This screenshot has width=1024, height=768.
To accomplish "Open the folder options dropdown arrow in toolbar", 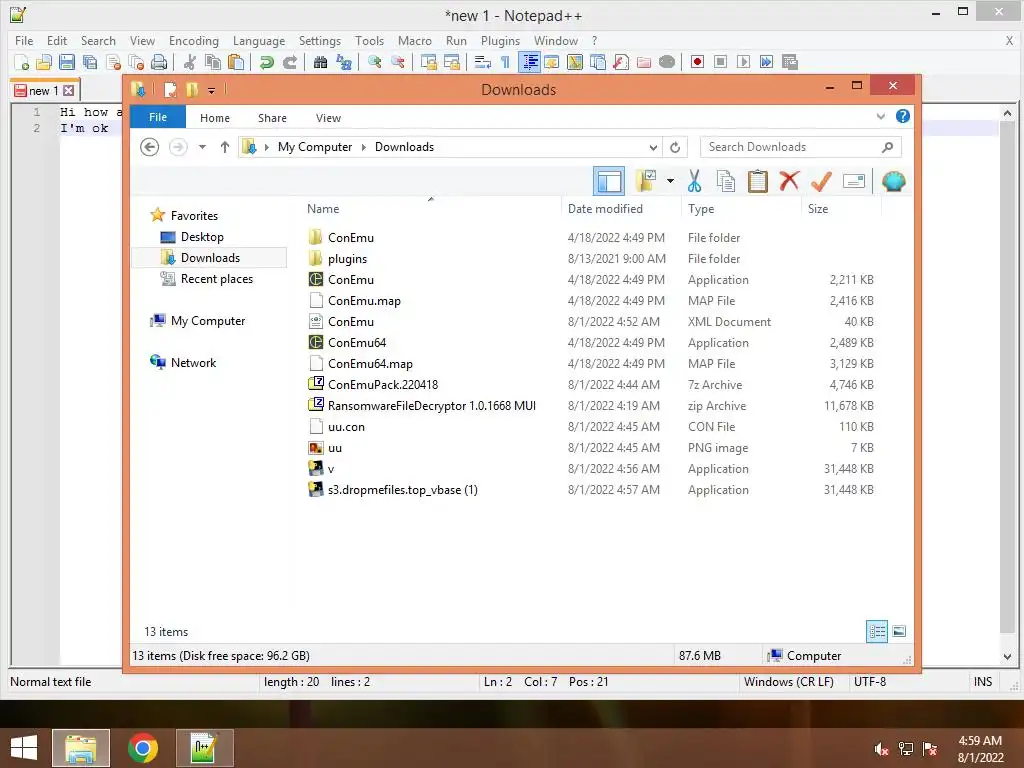I will (x=670, y=181).
